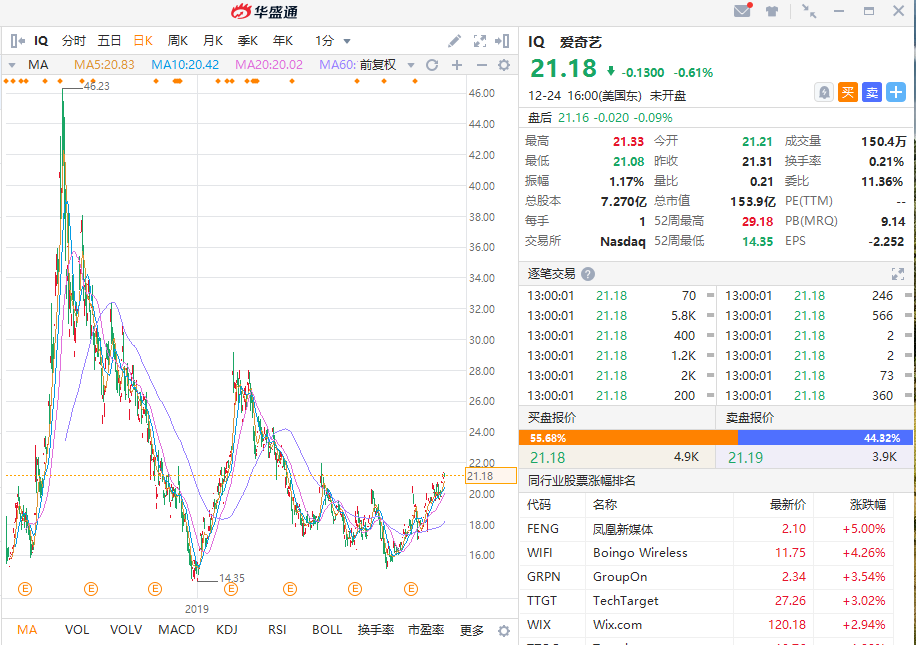Image resolution: width=916 pixels, height=645 pixels.
Task: Select the MA indicator tab at the bottom
Action: point(27,630)
